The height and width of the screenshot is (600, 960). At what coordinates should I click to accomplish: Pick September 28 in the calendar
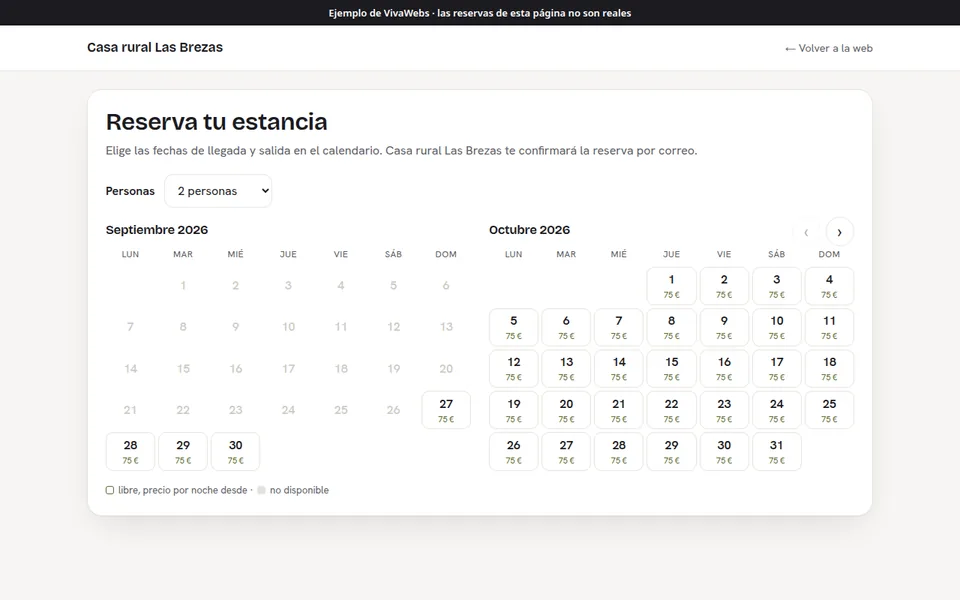pos(130,452)
